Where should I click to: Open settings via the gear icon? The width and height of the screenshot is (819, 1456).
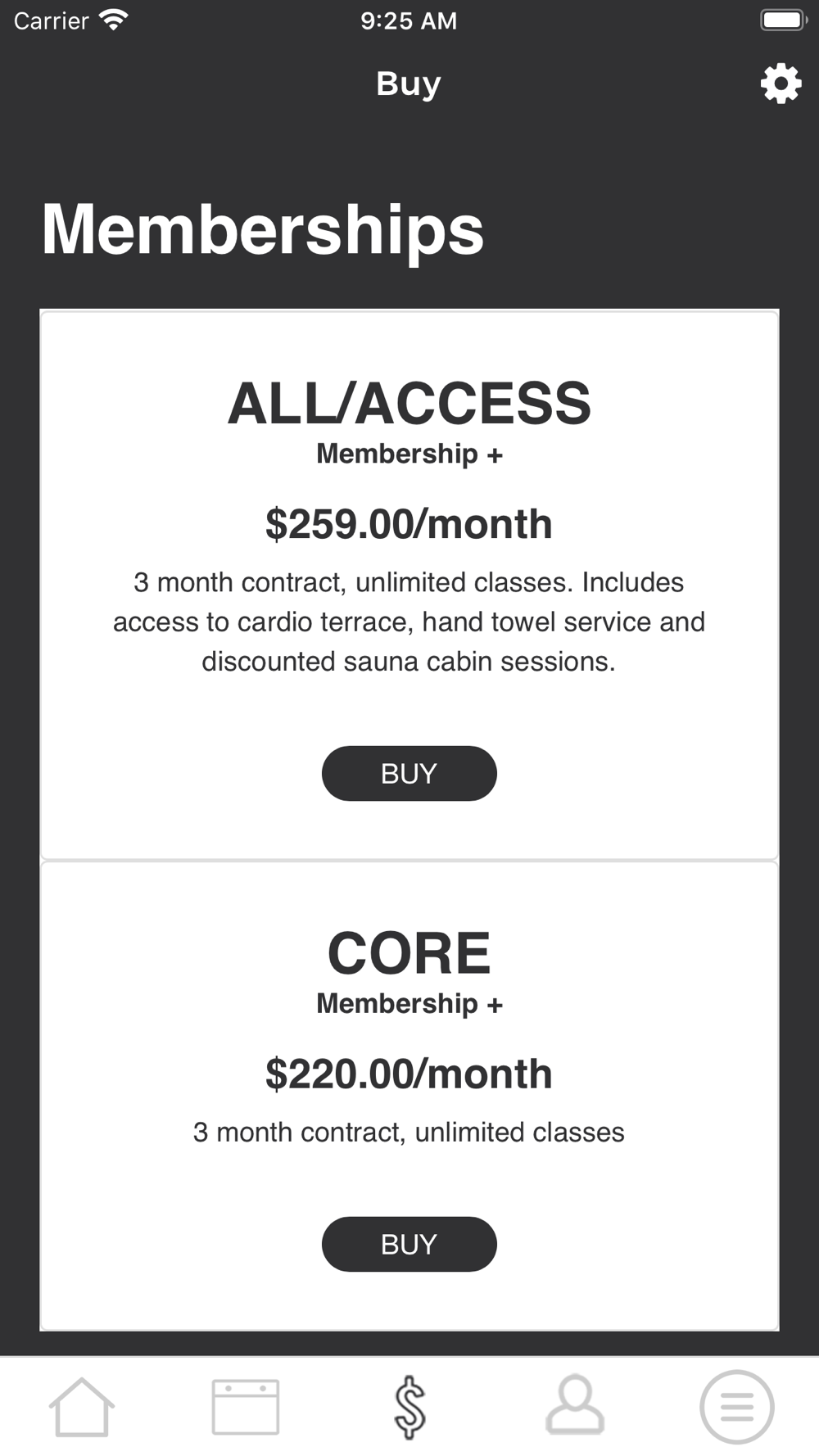click(x=781, y=84)
